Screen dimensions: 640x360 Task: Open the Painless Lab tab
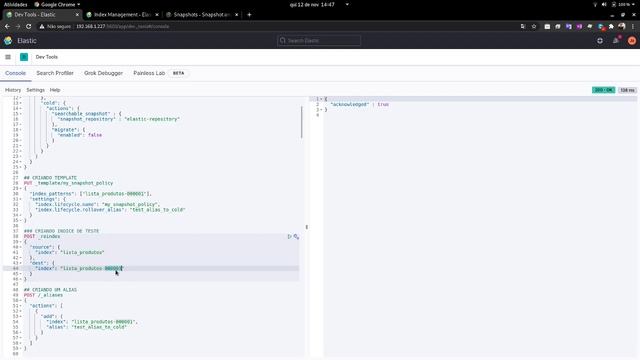149,73
